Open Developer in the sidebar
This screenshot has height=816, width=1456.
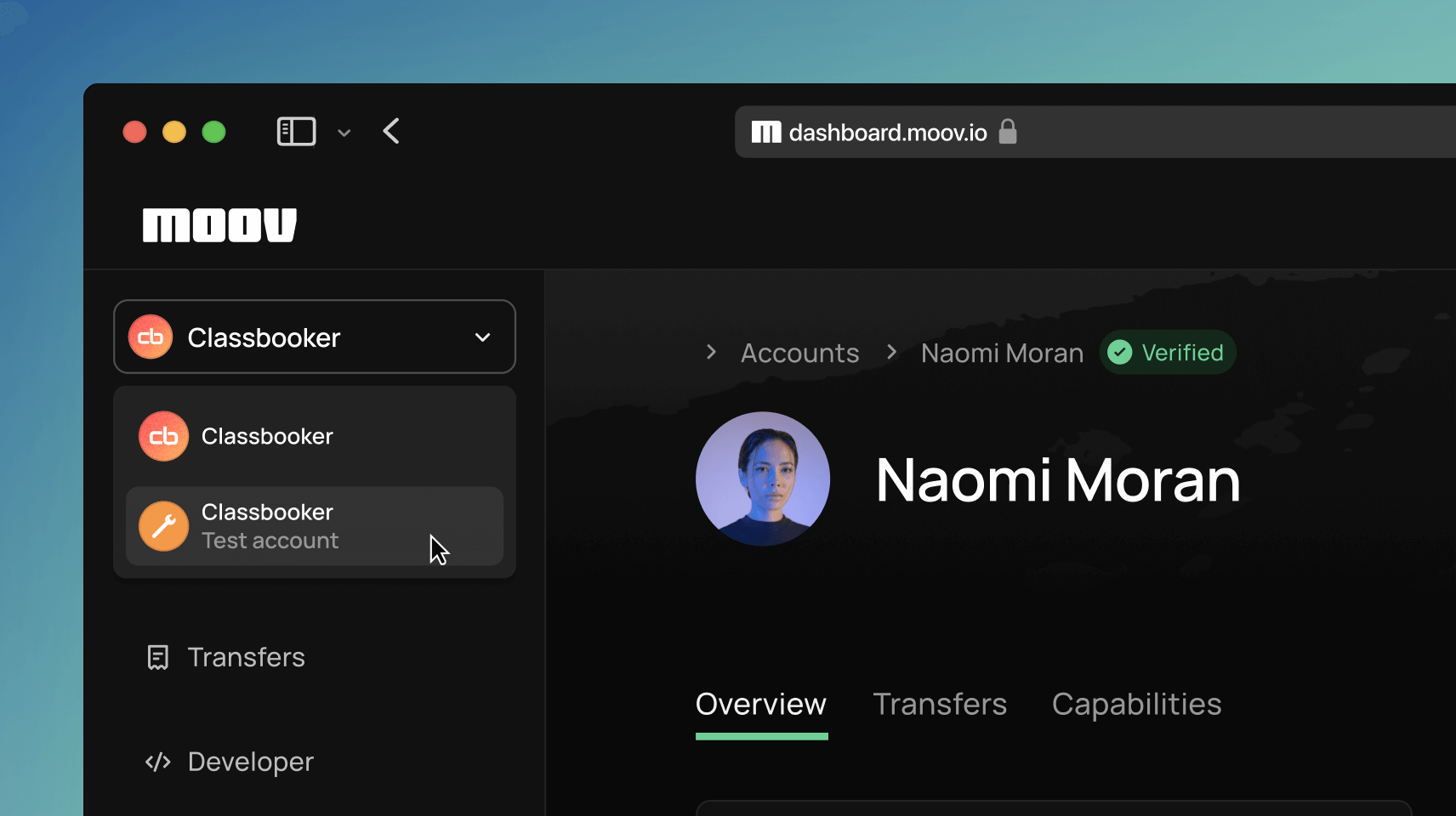point(230,762)
